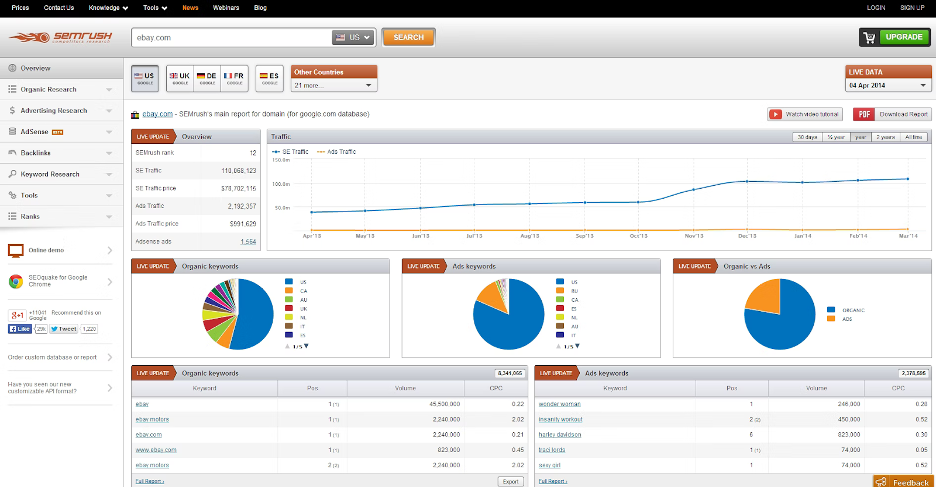Click the orange SEARCH button

pyautogui.click(x=408, y=37)
